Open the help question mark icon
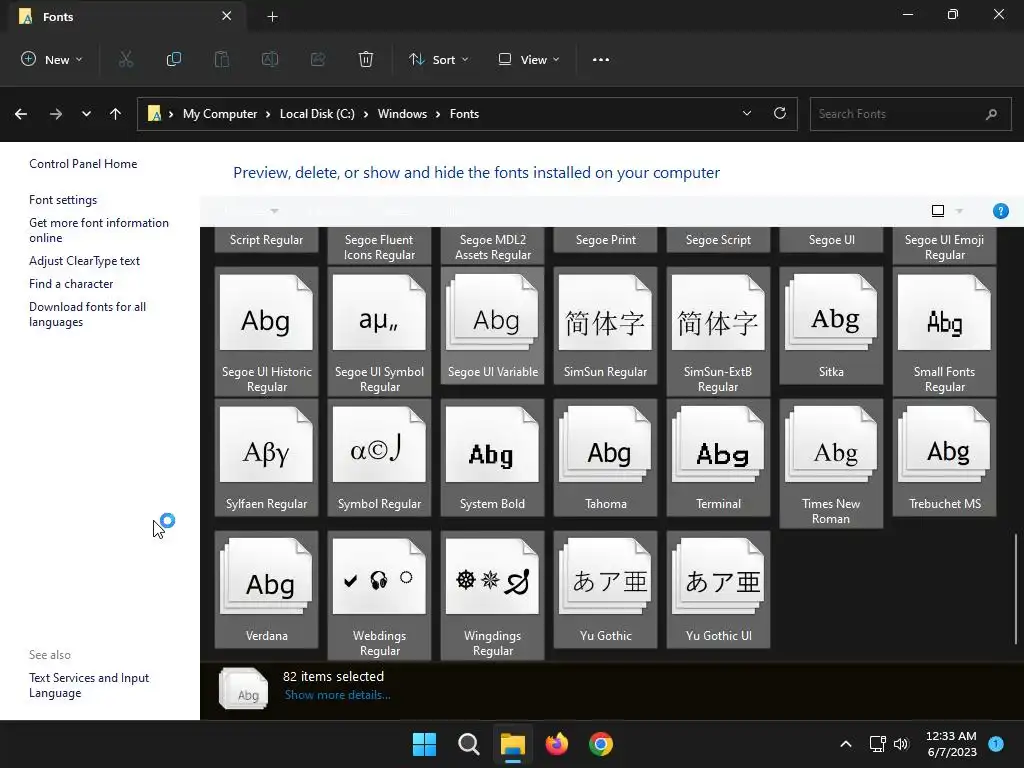The image size is (1024, 768). pos(1000,211)
